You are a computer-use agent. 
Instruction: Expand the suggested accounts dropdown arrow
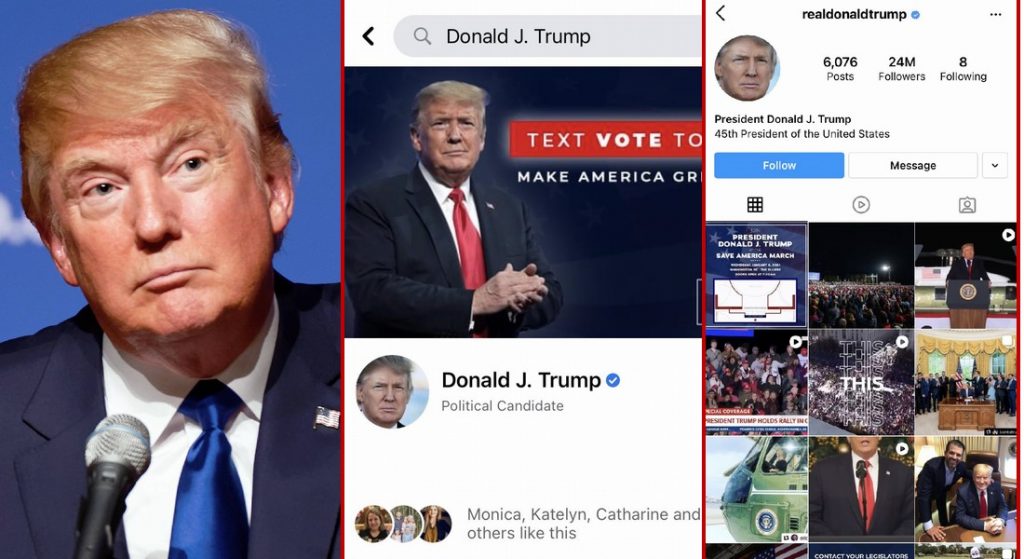(x=995, y=166)
